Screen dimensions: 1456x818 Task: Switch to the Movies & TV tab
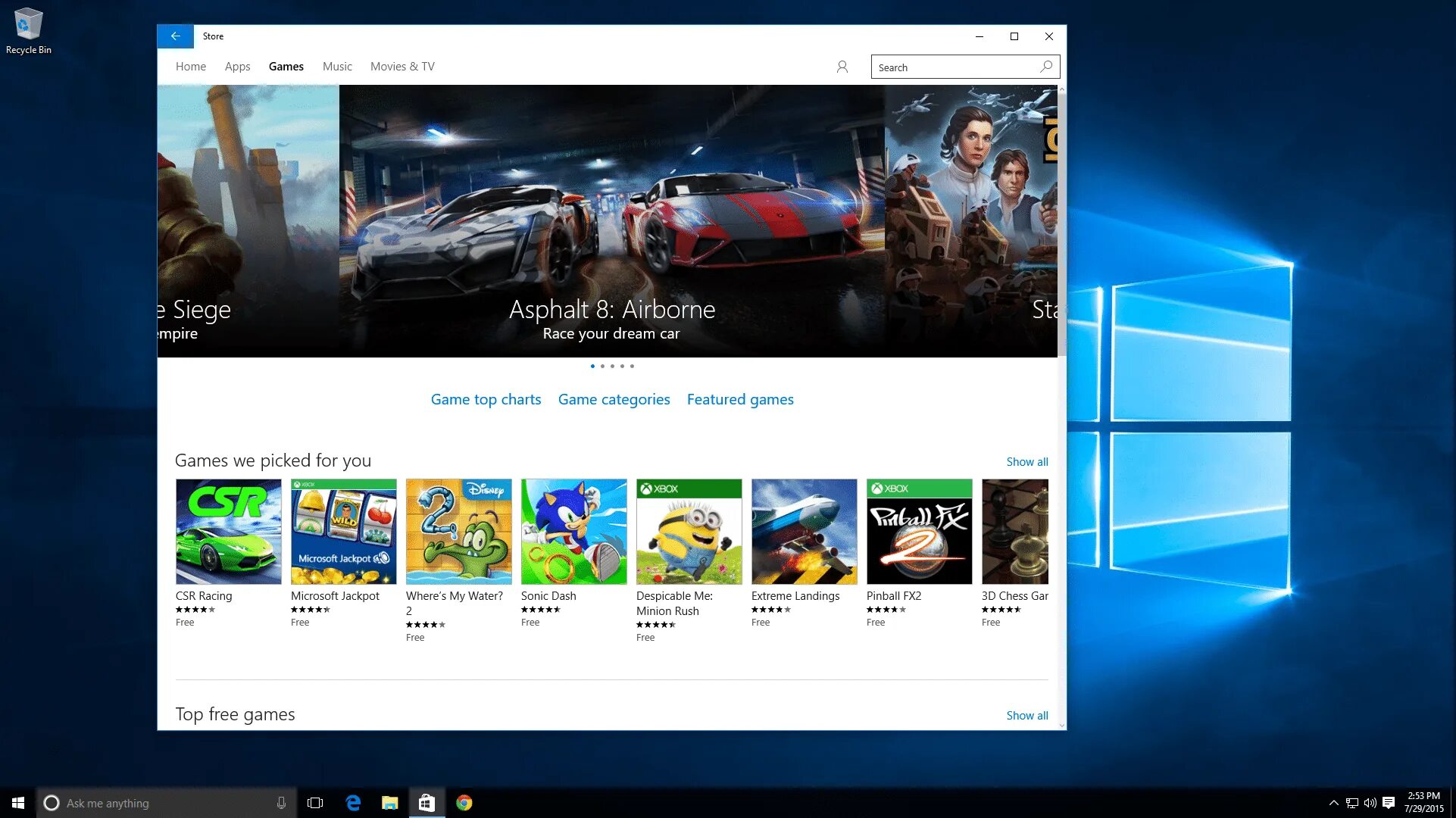click(x=402, y=67)
